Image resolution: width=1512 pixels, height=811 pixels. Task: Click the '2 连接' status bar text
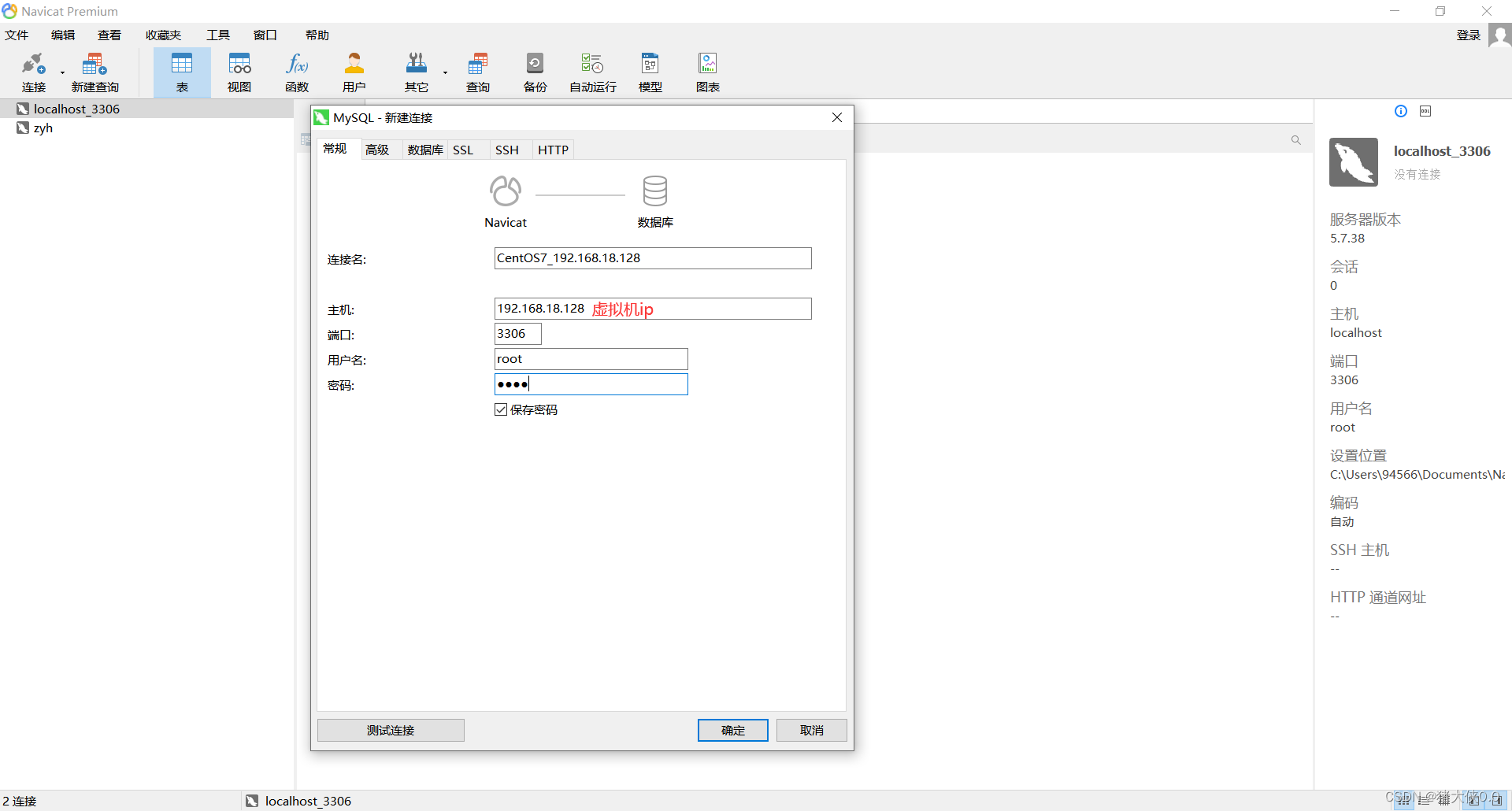click(x=20, y=801)
